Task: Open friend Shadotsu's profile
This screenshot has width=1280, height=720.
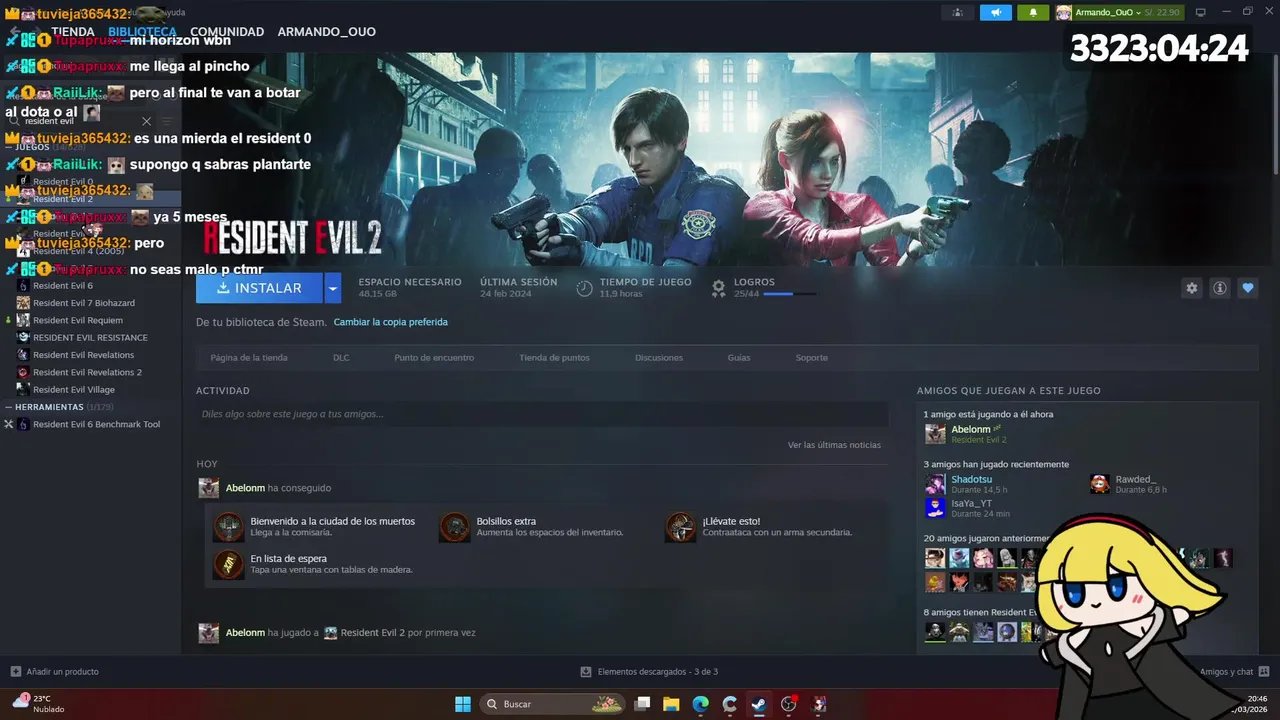Action: click(971, 479)
